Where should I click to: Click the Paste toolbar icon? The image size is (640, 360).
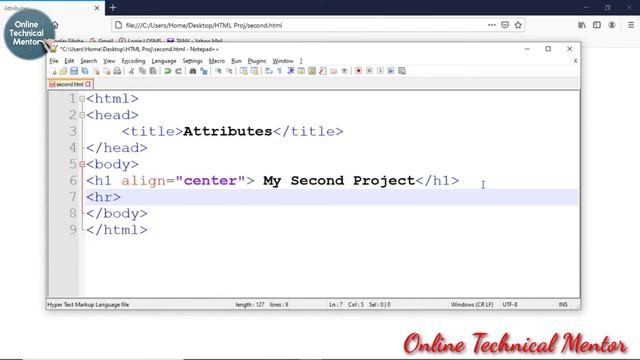(153, 71)
